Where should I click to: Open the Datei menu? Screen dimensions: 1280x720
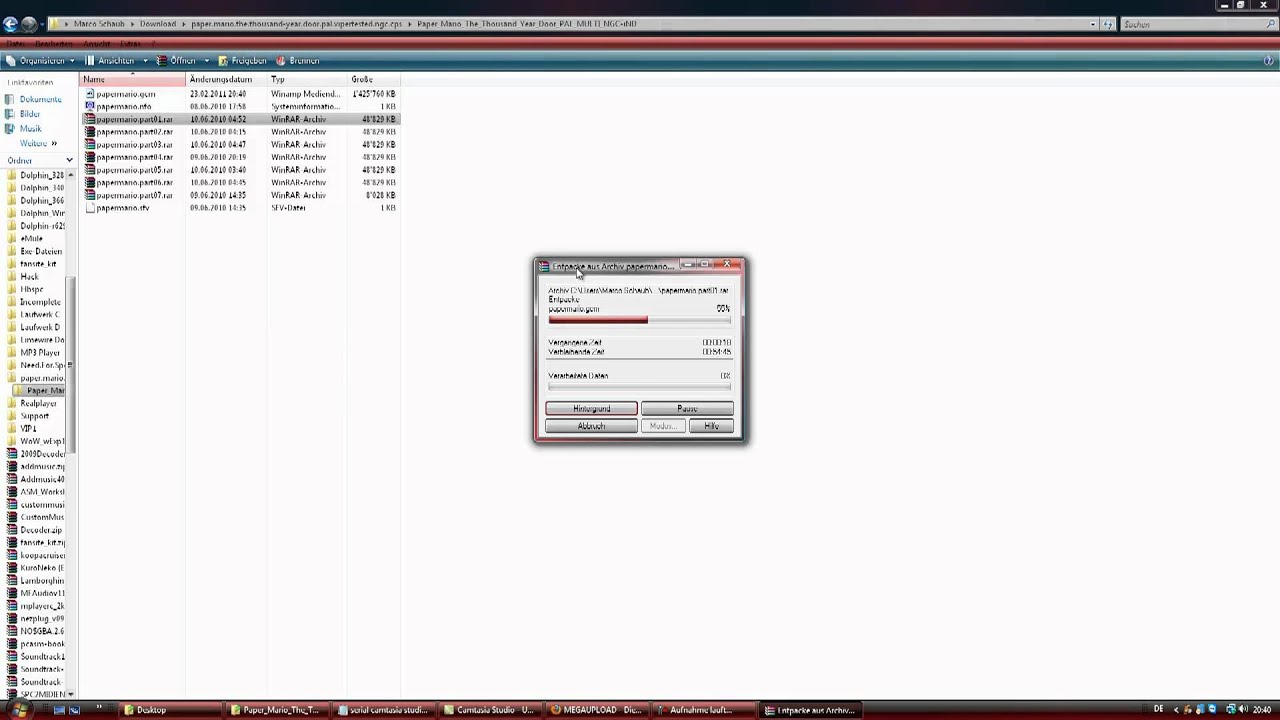tap(16, 44)
